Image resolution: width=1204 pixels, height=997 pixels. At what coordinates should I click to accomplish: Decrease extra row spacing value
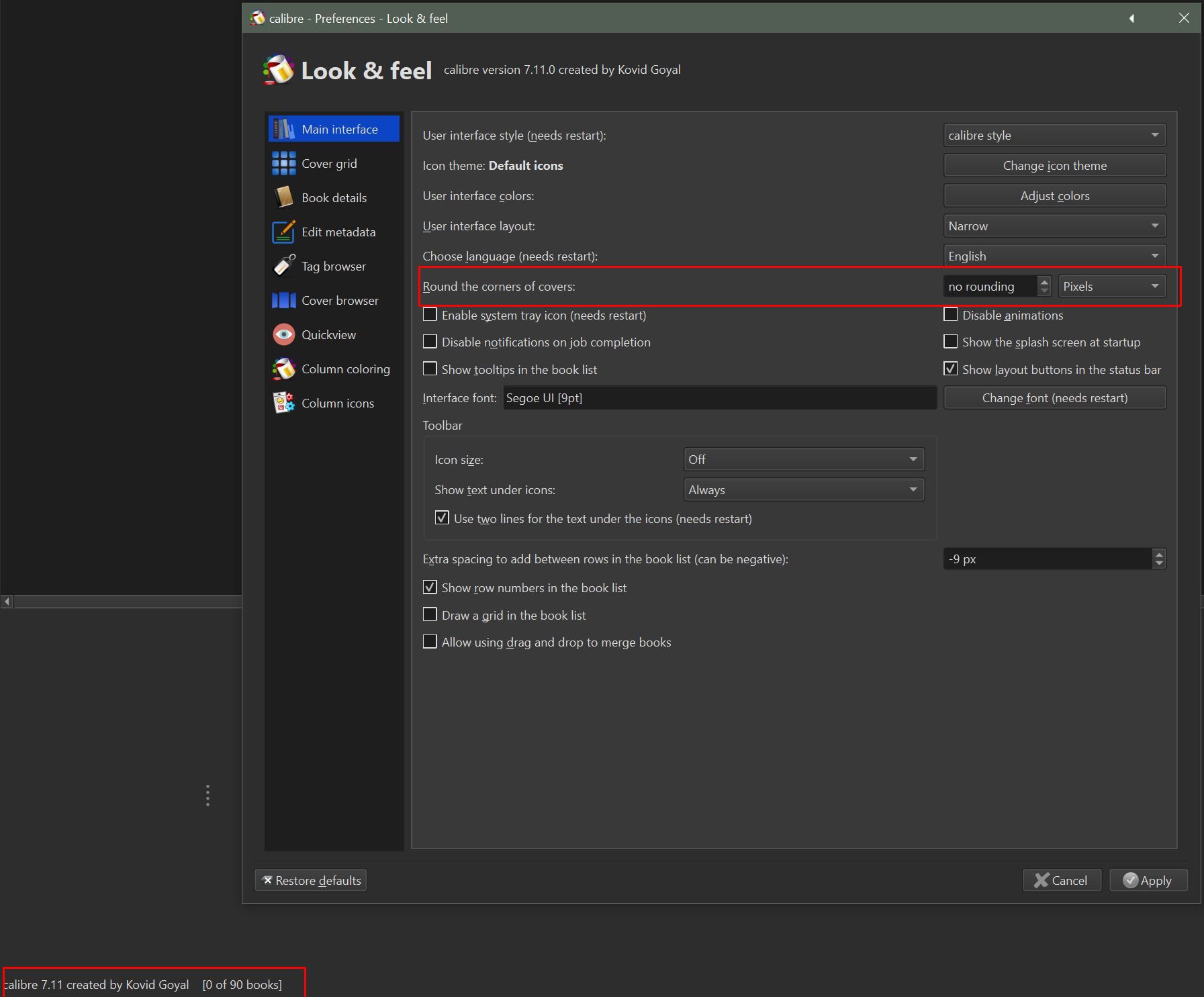click(x=1159, y=563)
